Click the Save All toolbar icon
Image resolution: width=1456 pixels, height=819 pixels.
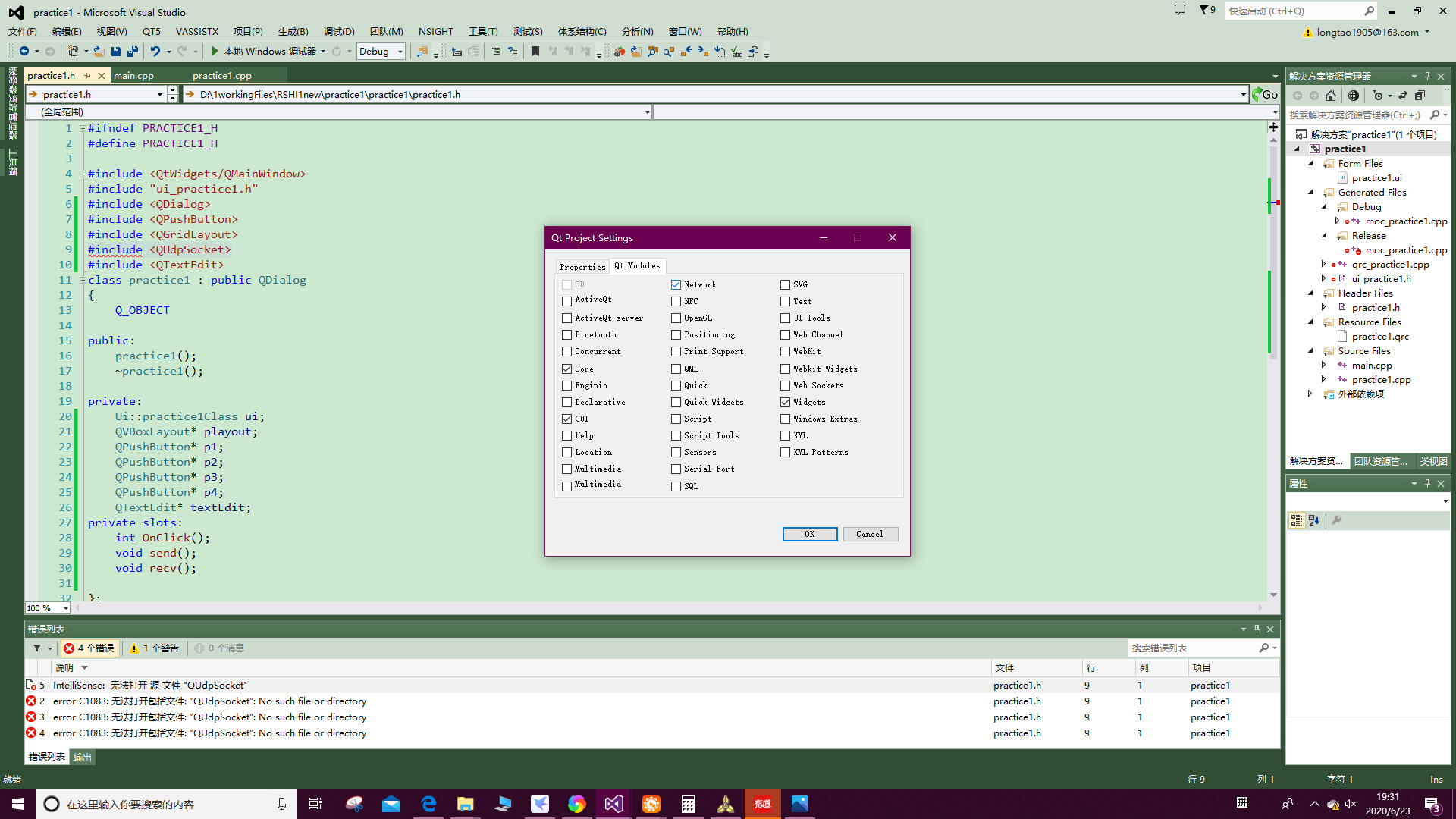pos(132,52)
